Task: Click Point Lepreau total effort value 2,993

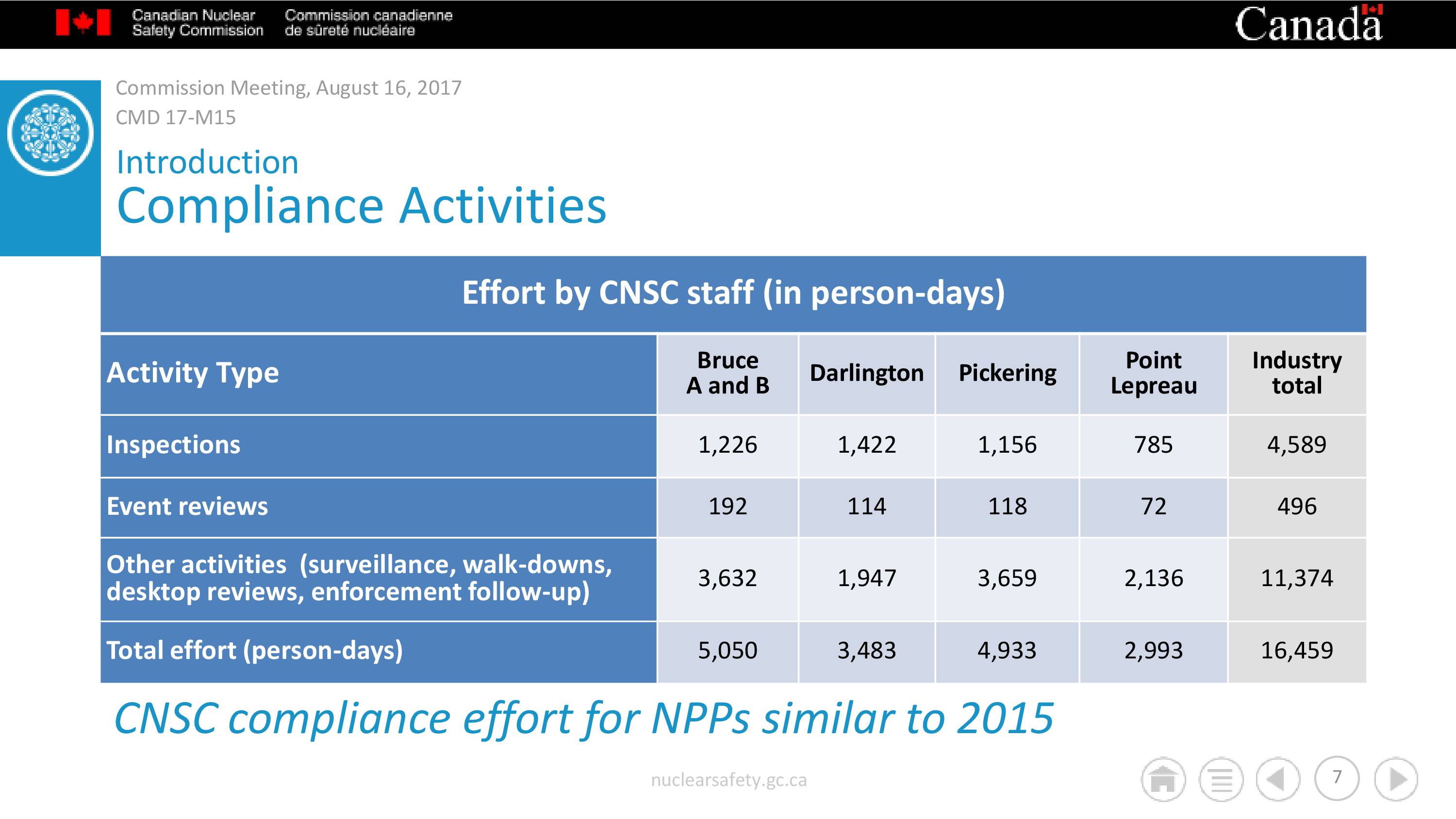Action: 1154,651
